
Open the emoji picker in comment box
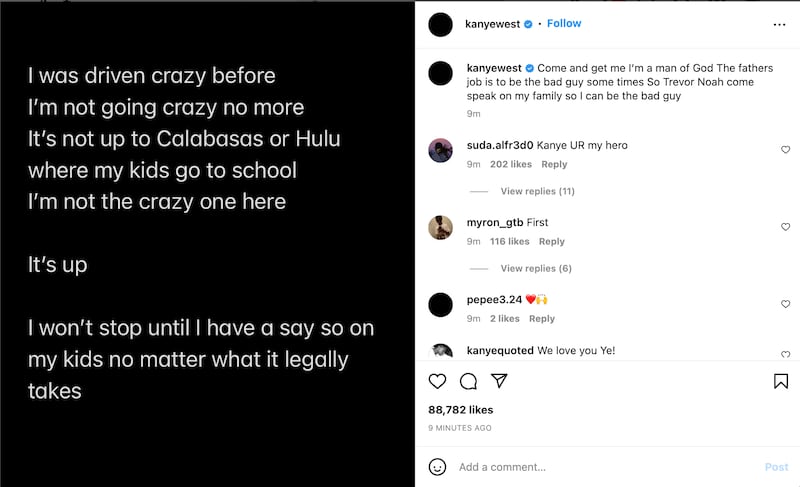pyautogui.click(x=437, y=467)
